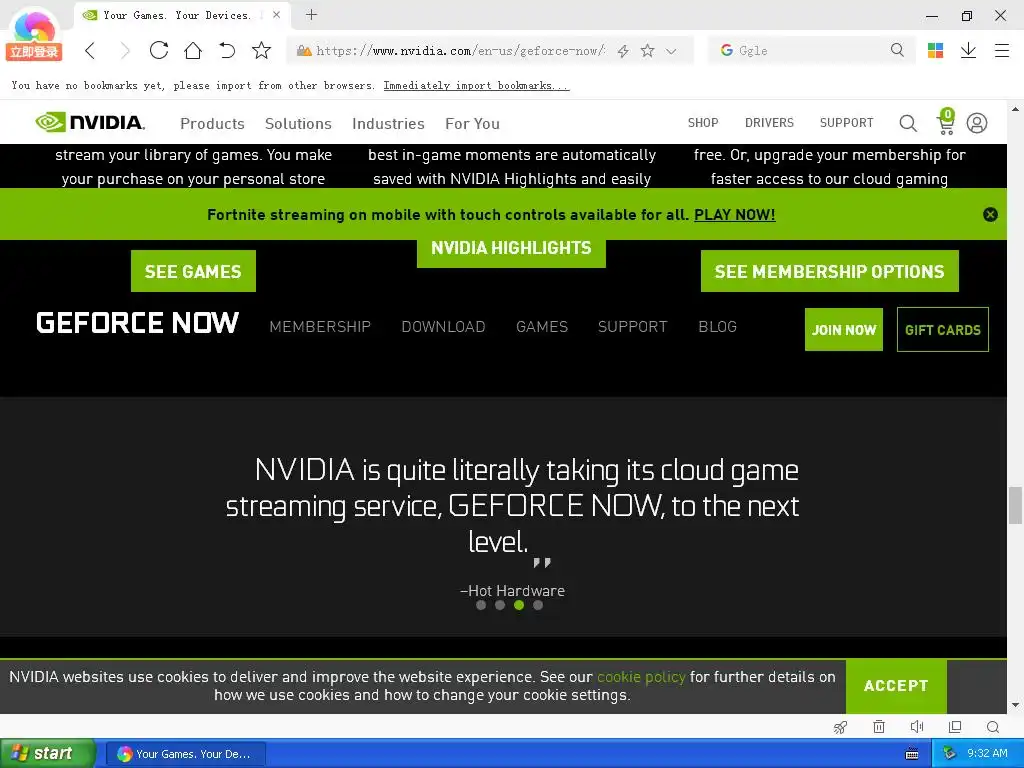
Task: Click the undo/restore closed tab icon
Action: [227, 50]
